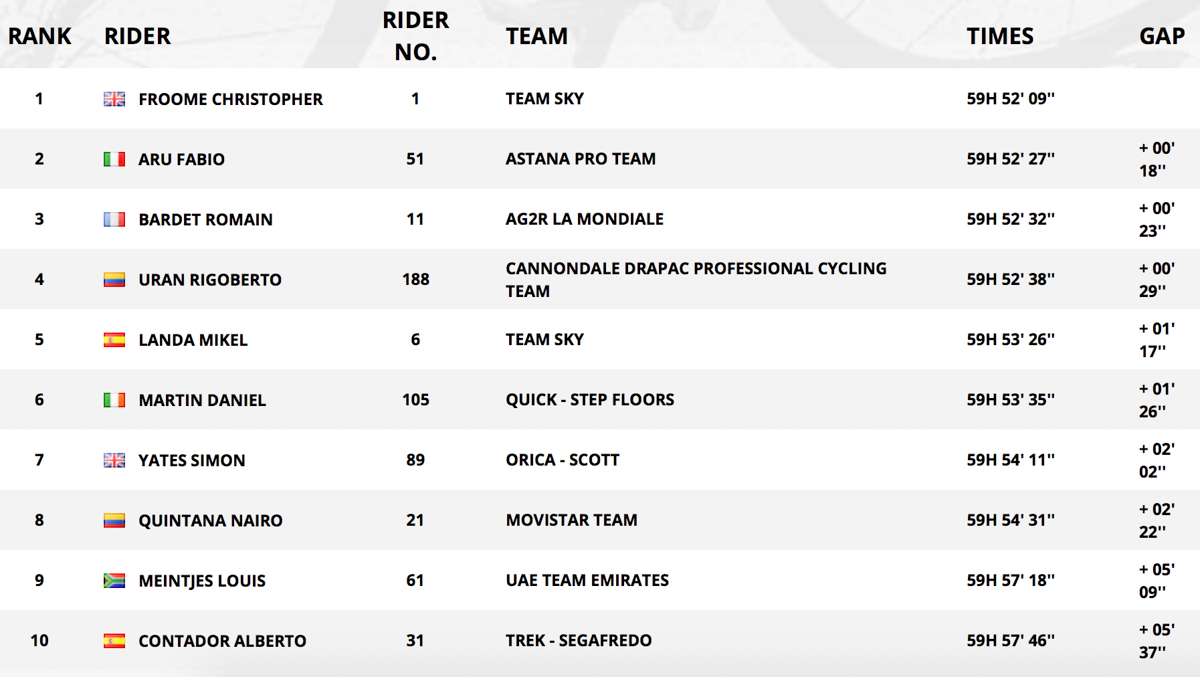
Task: Click the French flag beside Bardet Romain
Action: coord(115,219)
